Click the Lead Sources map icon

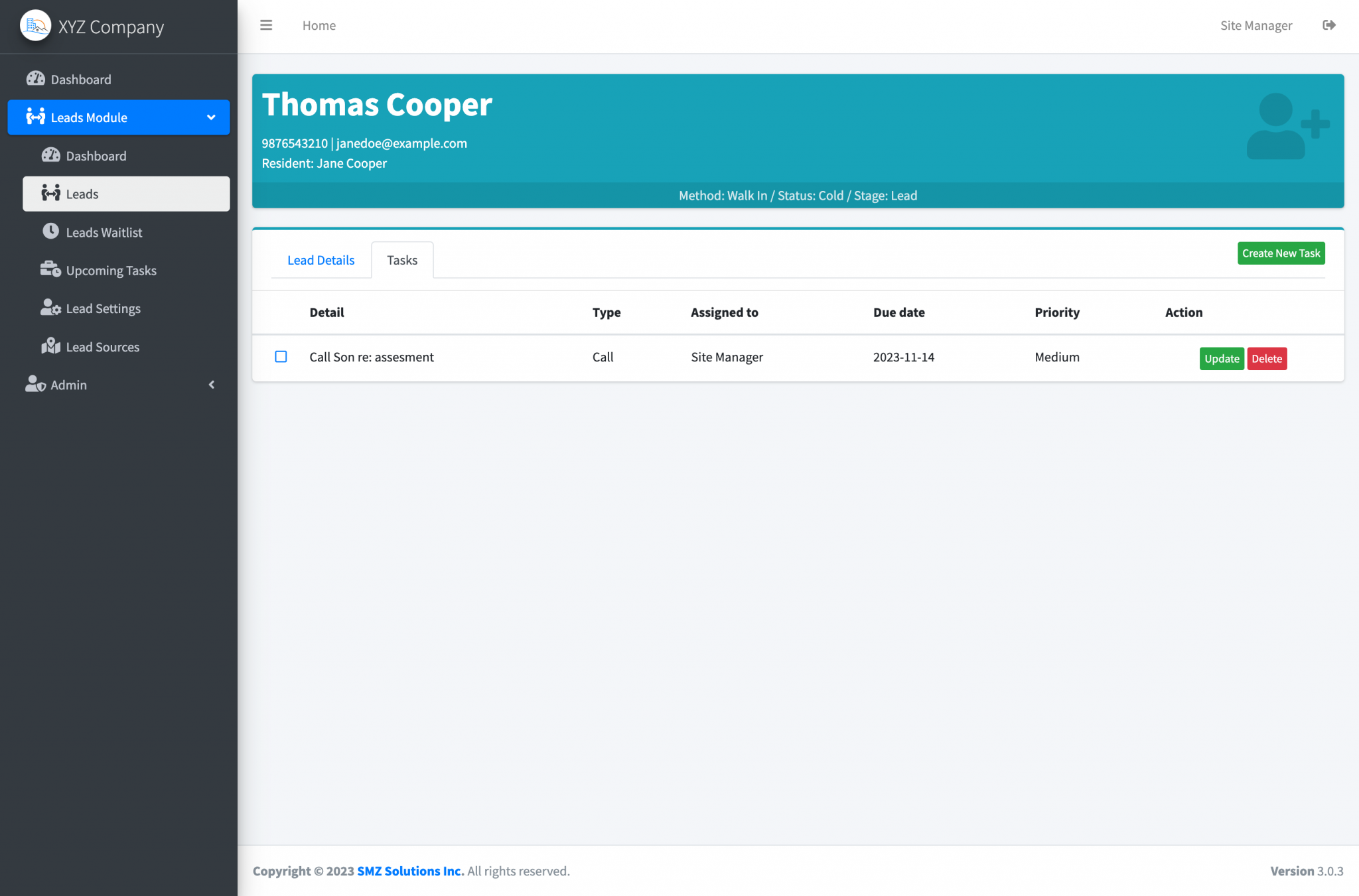click(50, 346)
